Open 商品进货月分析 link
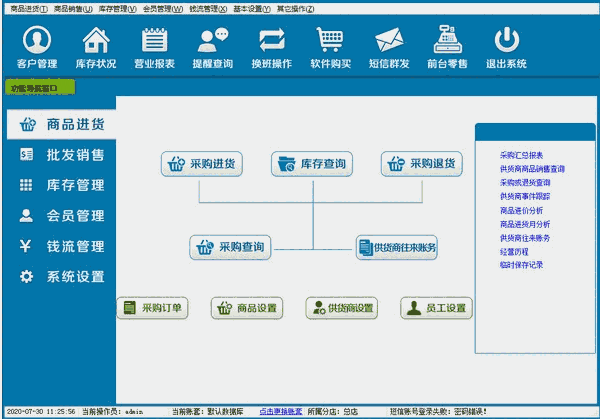The image size is (600, 419). [525, 224]
